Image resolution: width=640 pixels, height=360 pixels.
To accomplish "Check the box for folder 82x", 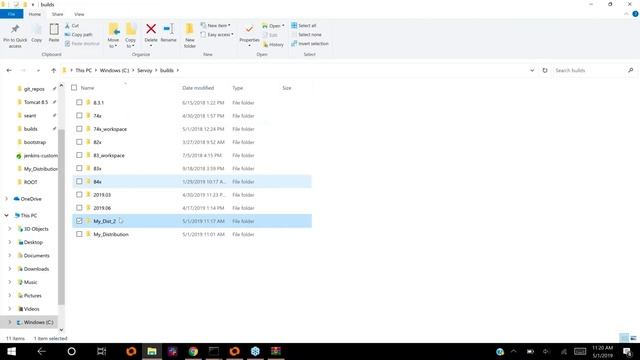I will coord(79,142).
